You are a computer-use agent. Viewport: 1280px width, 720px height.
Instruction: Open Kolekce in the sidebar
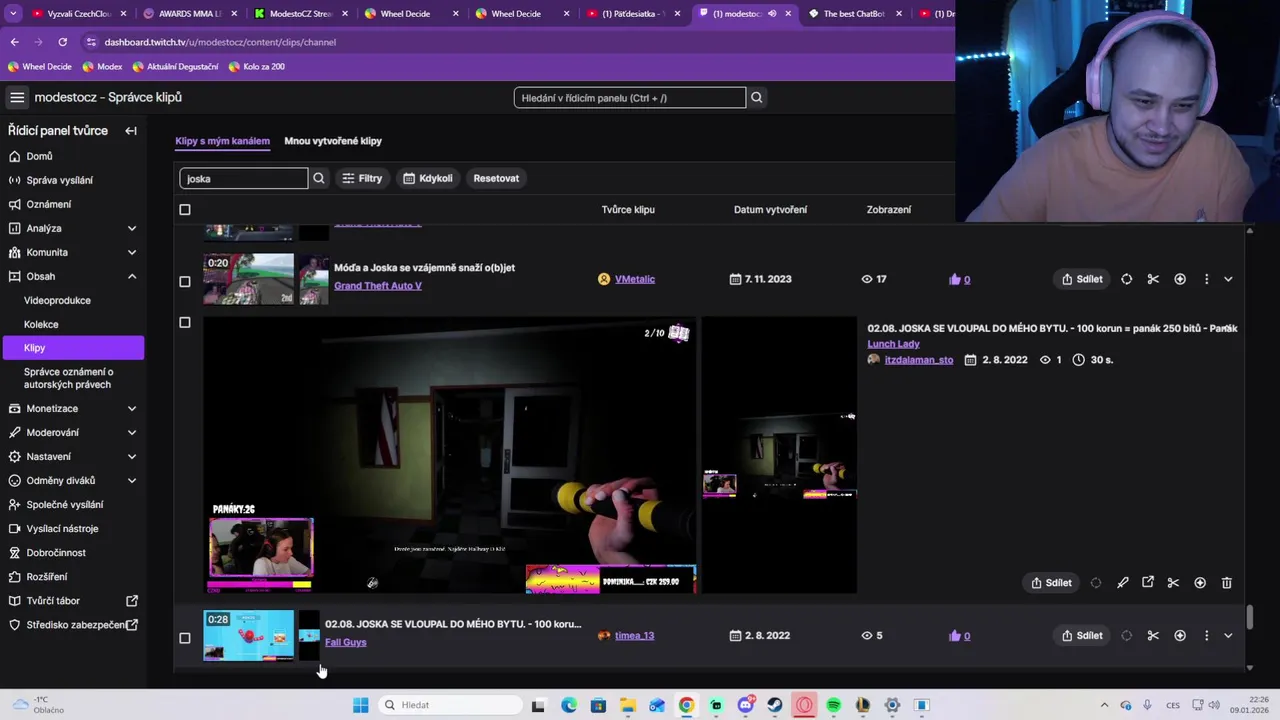pos(41,324)
